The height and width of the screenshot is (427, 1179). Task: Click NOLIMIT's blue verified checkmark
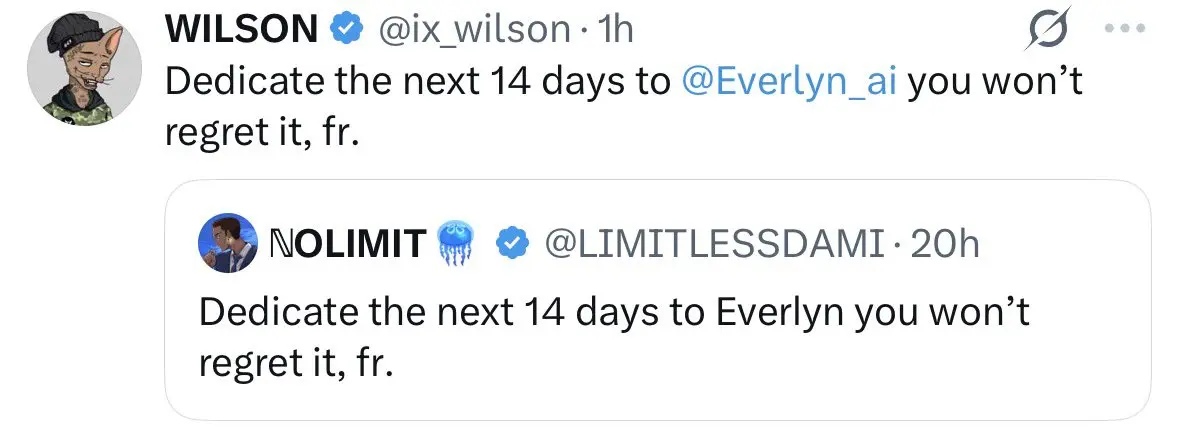[513, 244]
